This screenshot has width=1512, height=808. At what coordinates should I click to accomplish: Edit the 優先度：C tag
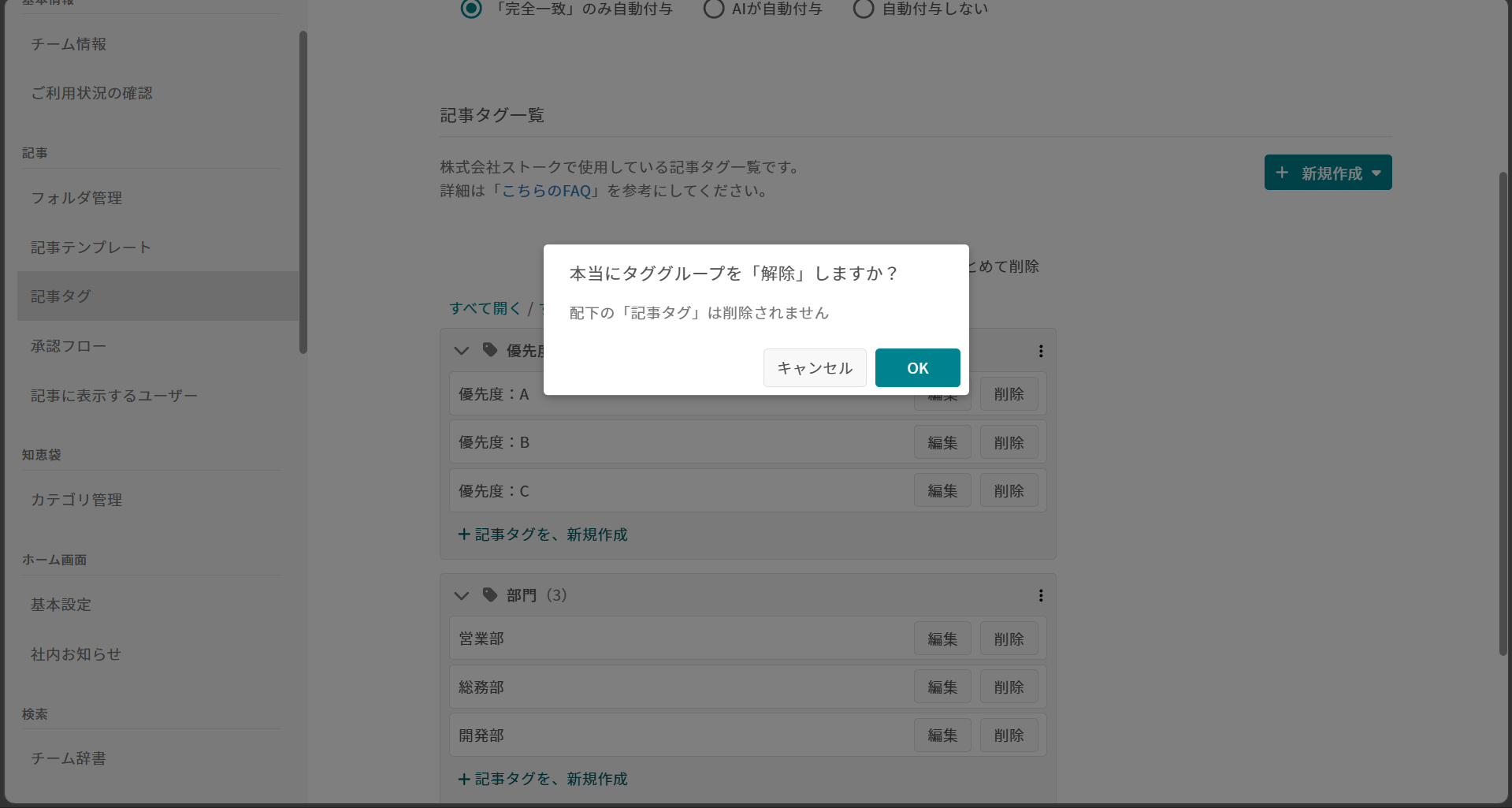pos(942,490)
